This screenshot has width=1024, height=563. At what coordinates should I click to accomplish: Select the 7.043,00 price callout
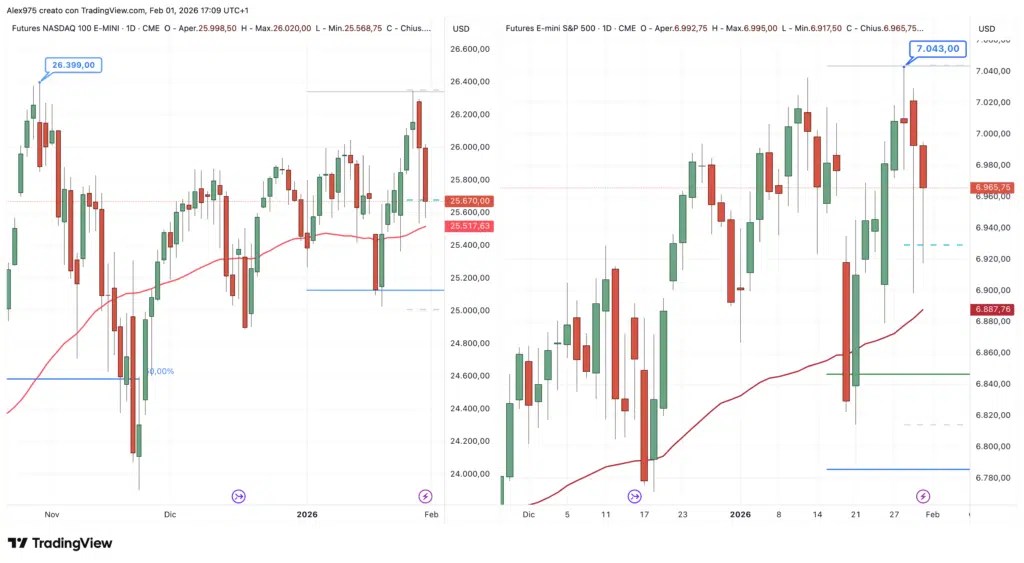coord(938,48)
